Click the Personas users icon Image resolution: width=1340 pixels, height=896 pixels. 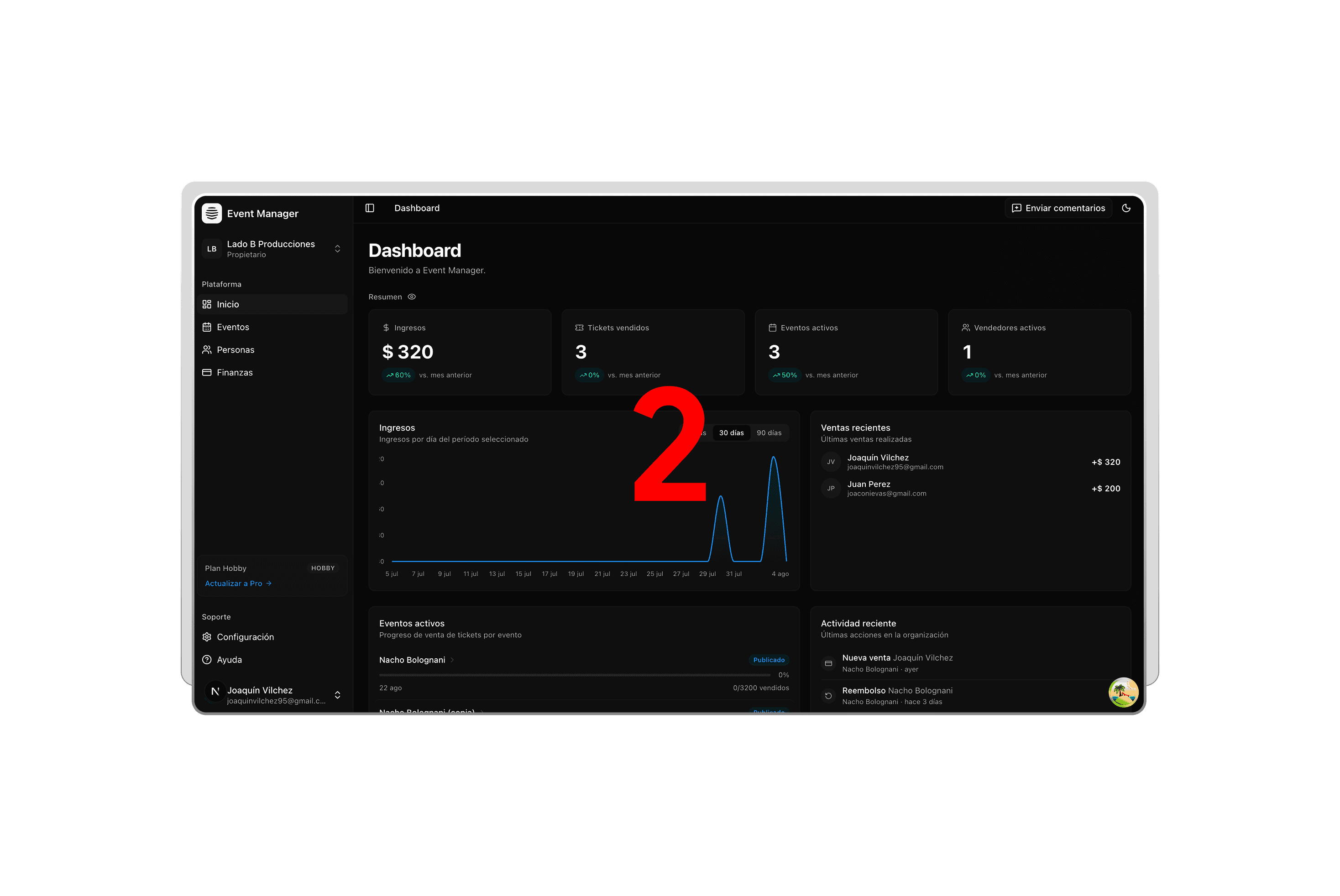click(x=207, y=350)
